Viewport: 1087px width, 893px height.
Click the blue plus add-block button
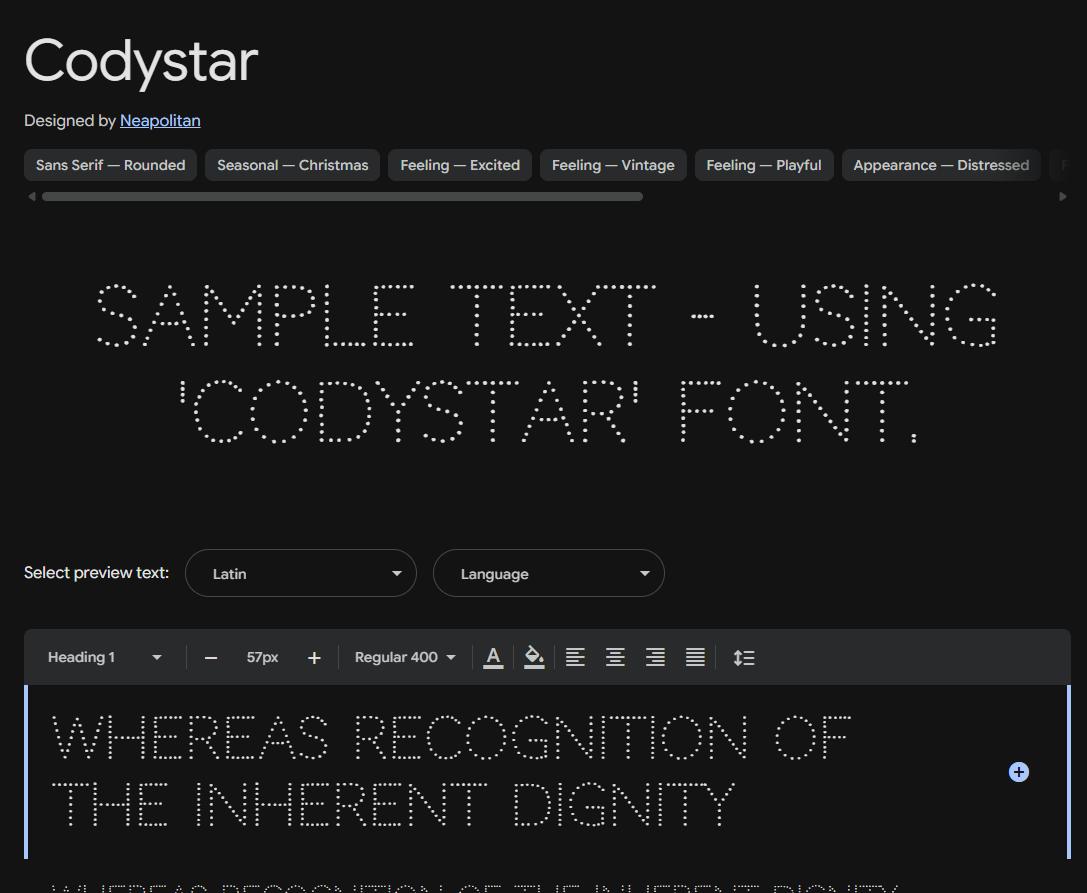tap(1018, 772)
